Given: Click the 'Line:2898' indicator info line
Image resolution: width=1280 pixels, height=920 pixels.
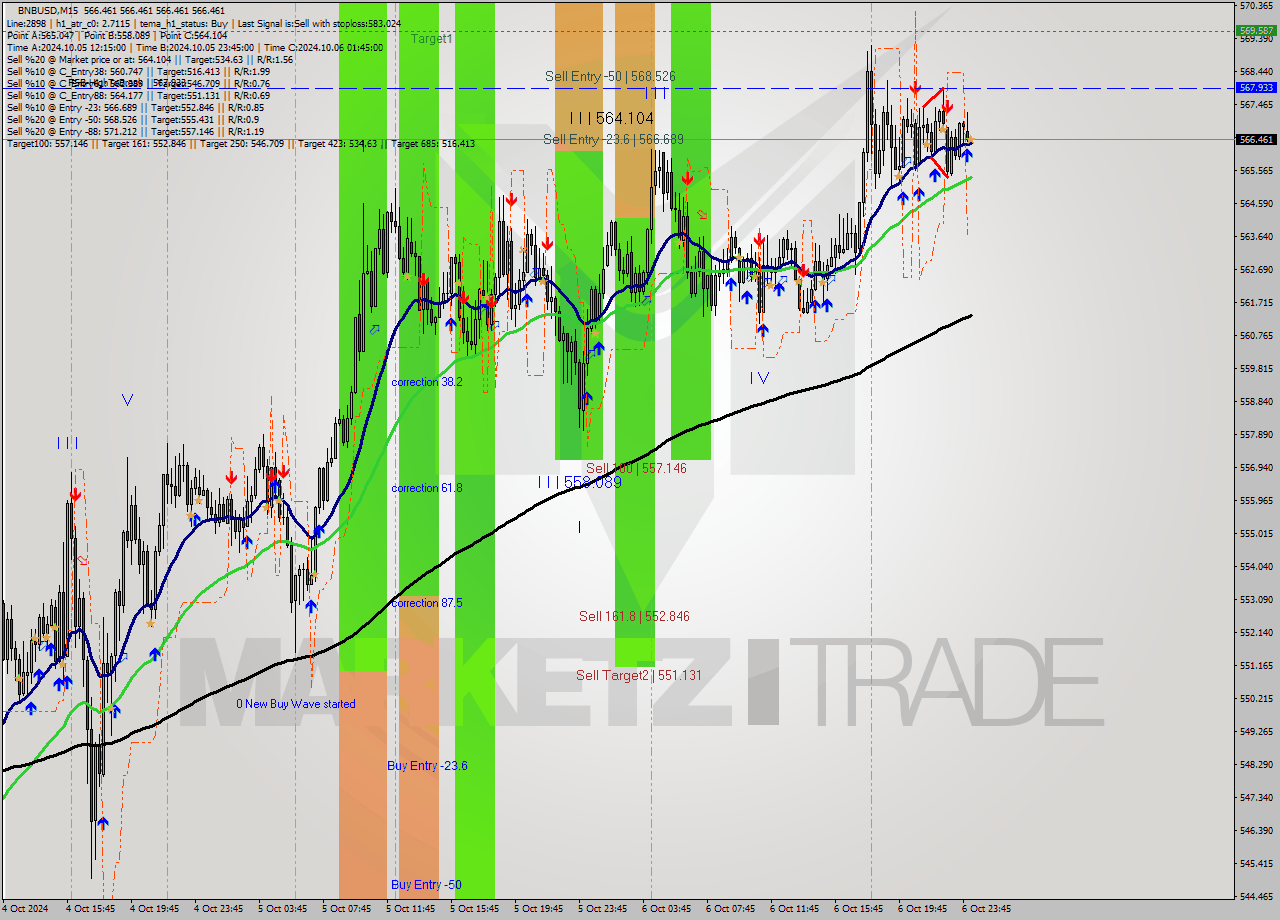Looking at the screenshot, I should [x=203, y=23].
